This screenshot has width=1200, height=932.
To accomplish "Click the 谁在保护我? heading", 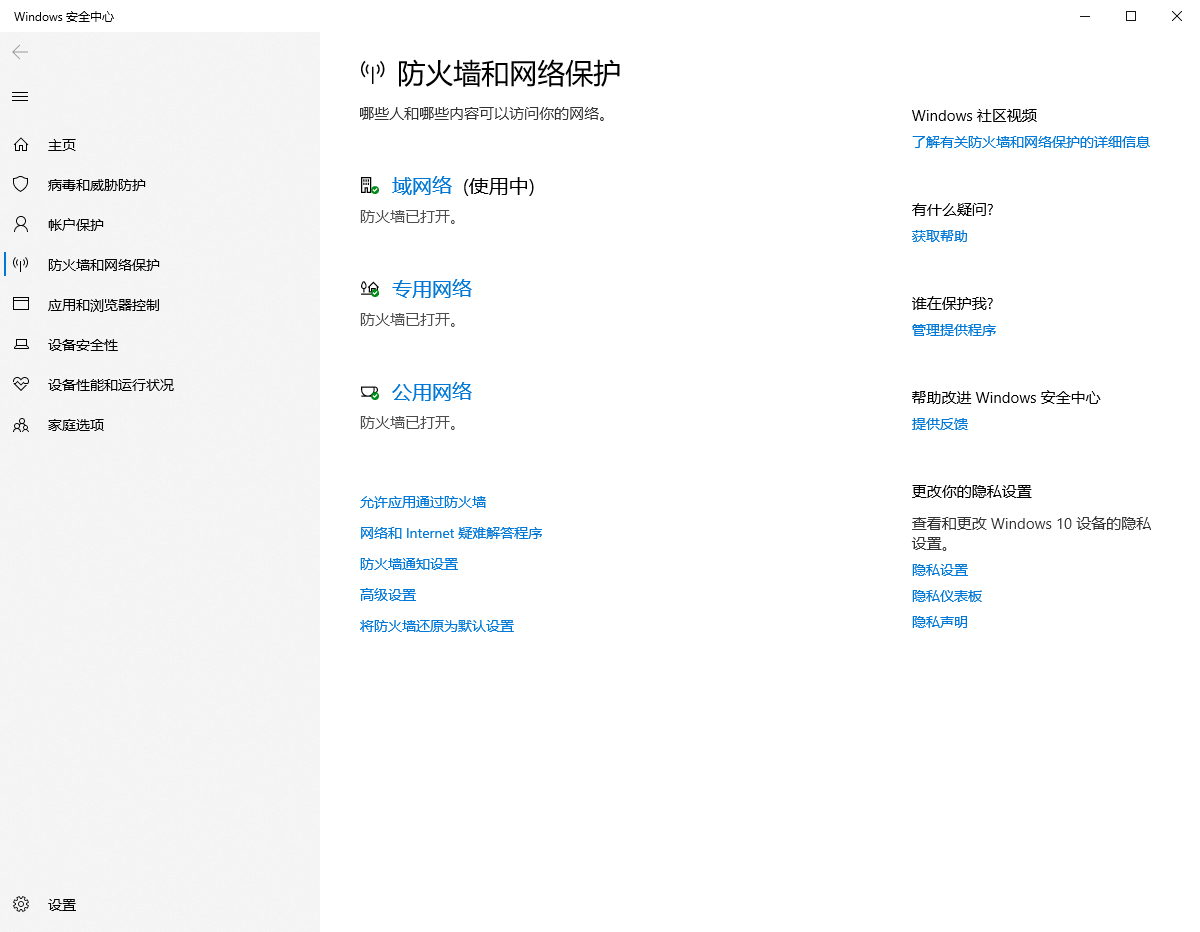I will pos(953,304).
